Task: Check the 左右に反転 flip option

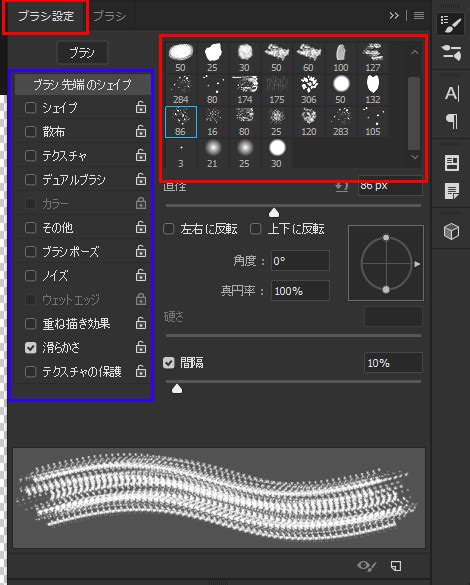Action: tap(169, 229)
